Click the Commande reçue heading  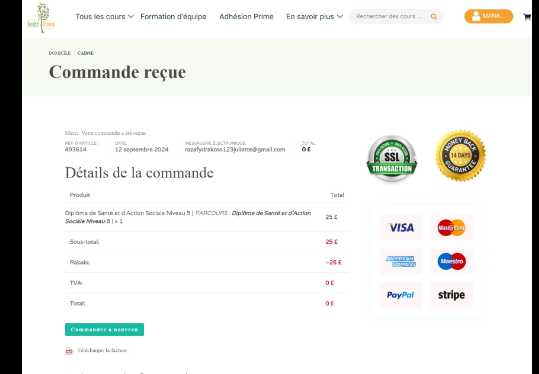pos(117,72)
